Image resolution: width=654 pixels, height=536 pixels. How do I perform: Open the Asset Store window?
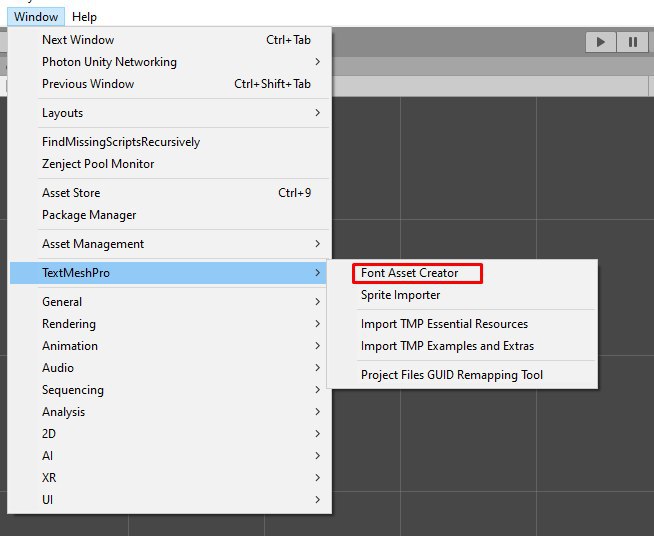point(169,193)
